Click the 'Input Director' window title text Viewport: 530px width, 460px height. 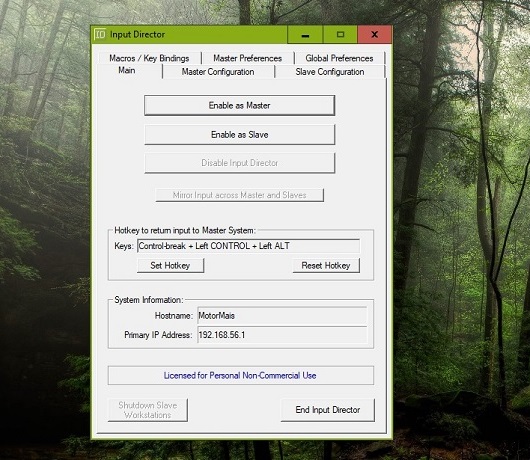[x=137, y=34]
